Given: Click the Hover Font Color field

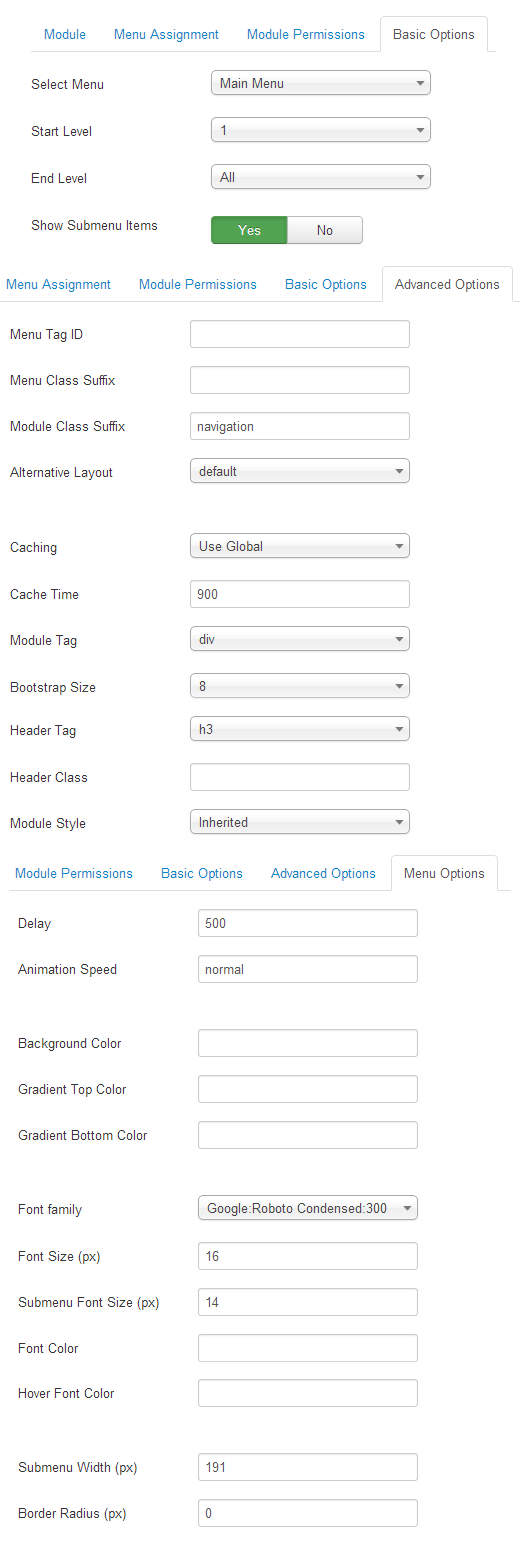Looking at the screenshot, I should [308, 1393].
